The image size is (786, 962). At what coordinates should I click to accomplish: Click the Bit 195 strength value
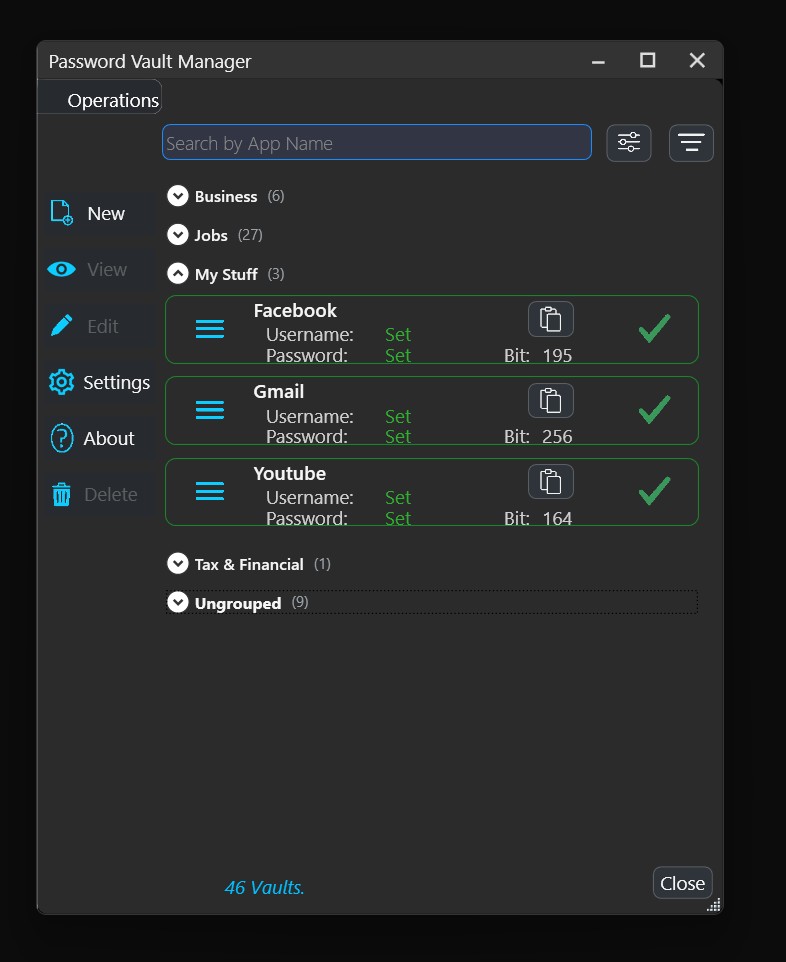tap(557, 356)
